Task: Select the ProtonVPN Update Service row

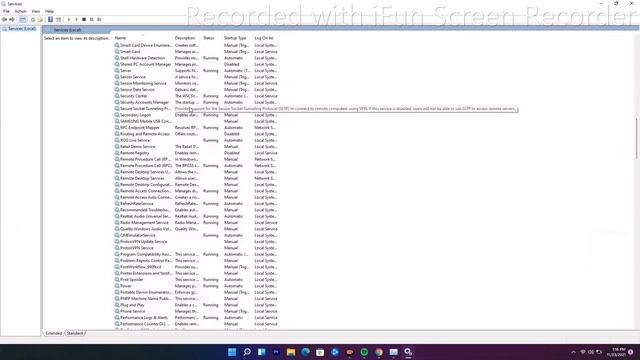Action: 196,242
